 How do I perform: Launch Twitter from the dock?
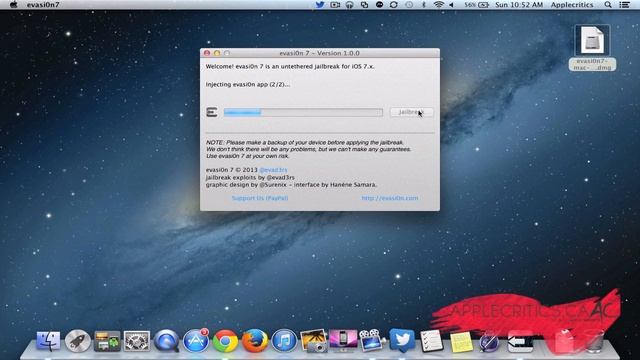coord(402,340)
